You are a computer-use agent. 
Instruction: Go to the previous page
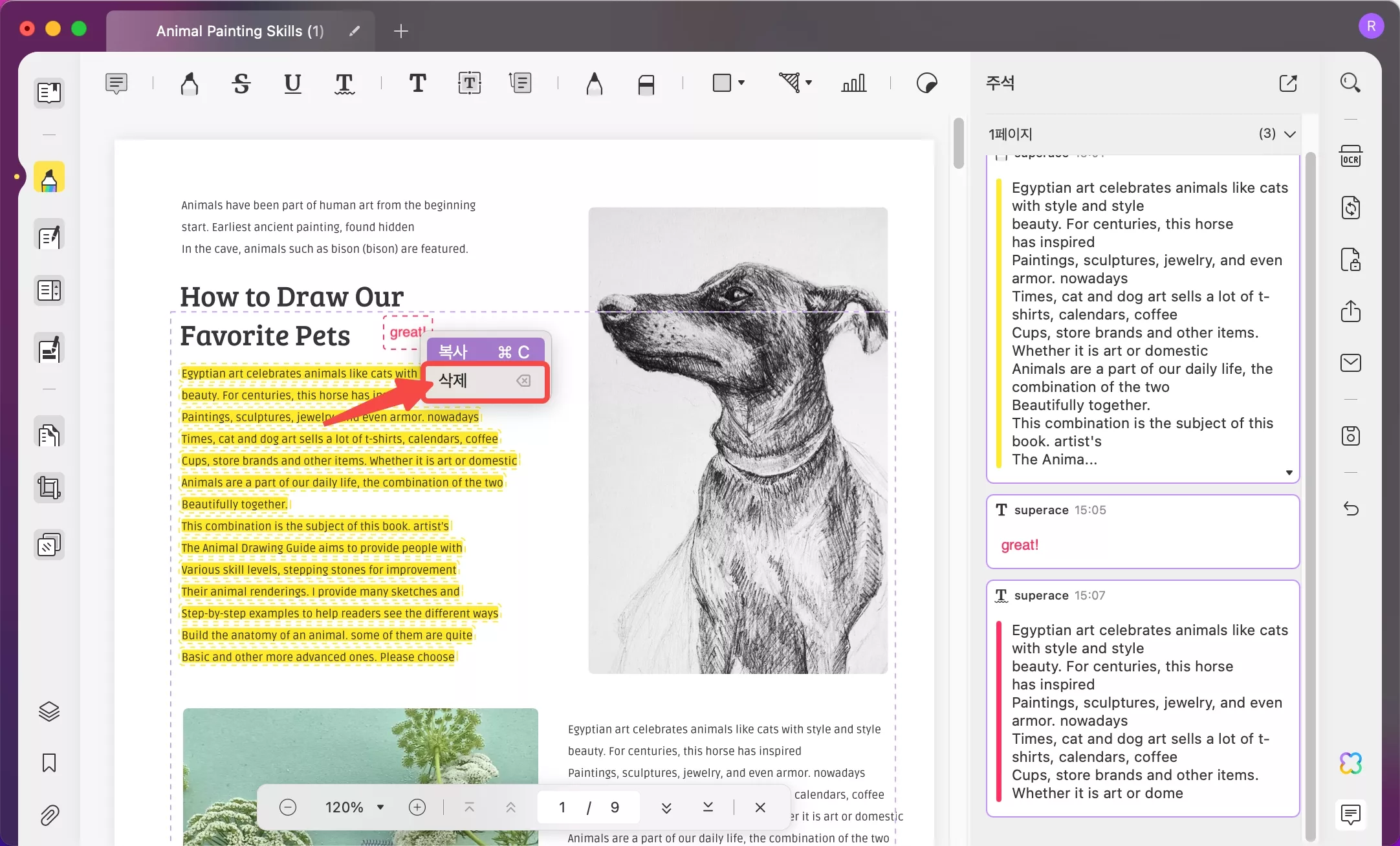pyautogui.click(x=510, y=807)
